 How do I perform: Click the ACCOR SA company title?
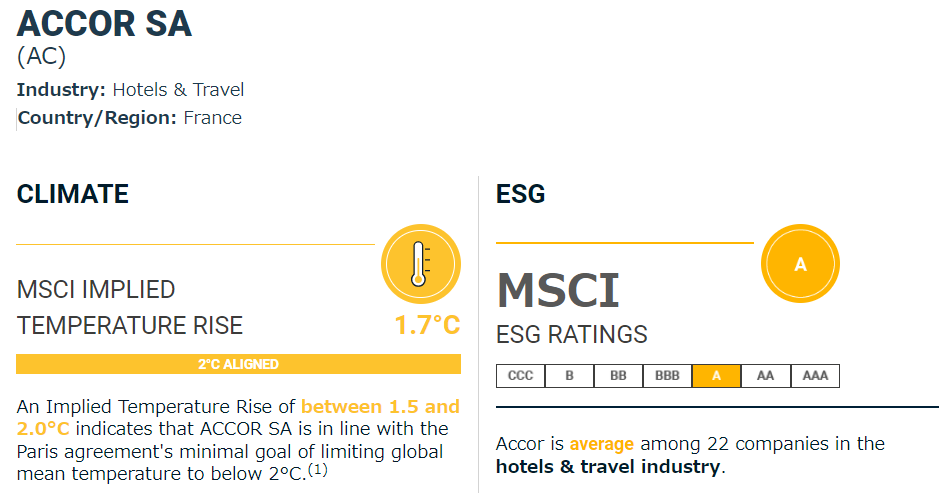pyautogui.click(x=104, y=24)
